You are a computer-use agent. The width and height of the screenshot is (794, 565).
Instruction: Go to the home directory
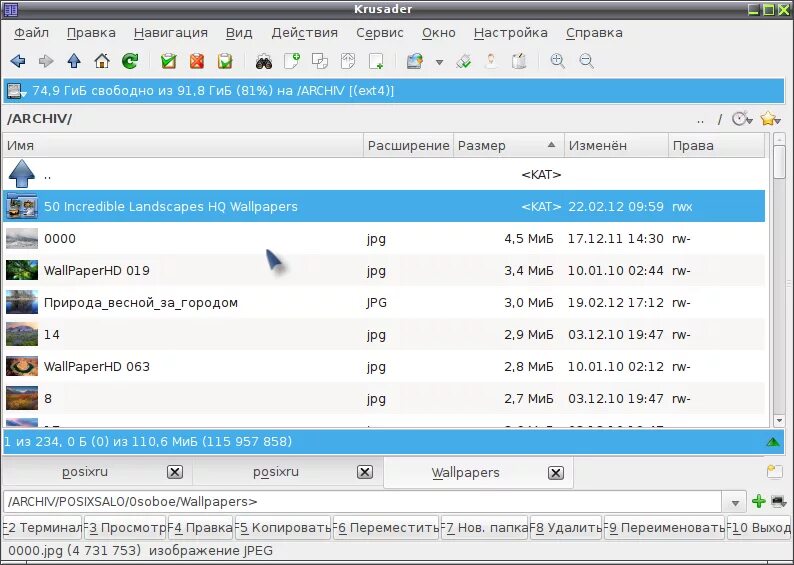click(x=102, y=61)
